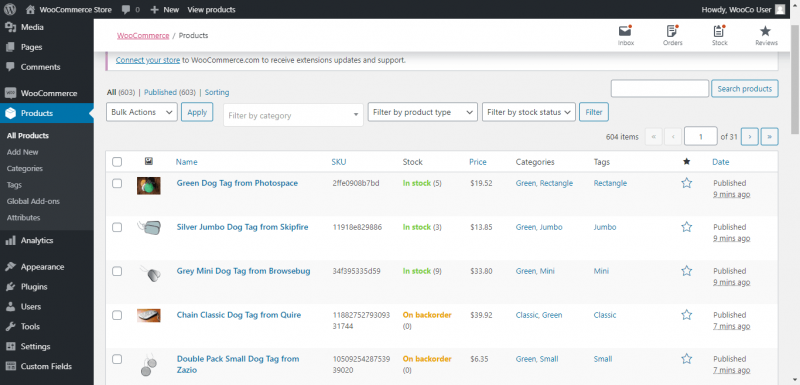Image resolution: width=800 pixels, height=385 pixels.
Task: Toggle featured star for Double Pack Small Dog Tag
Action: 687,358
